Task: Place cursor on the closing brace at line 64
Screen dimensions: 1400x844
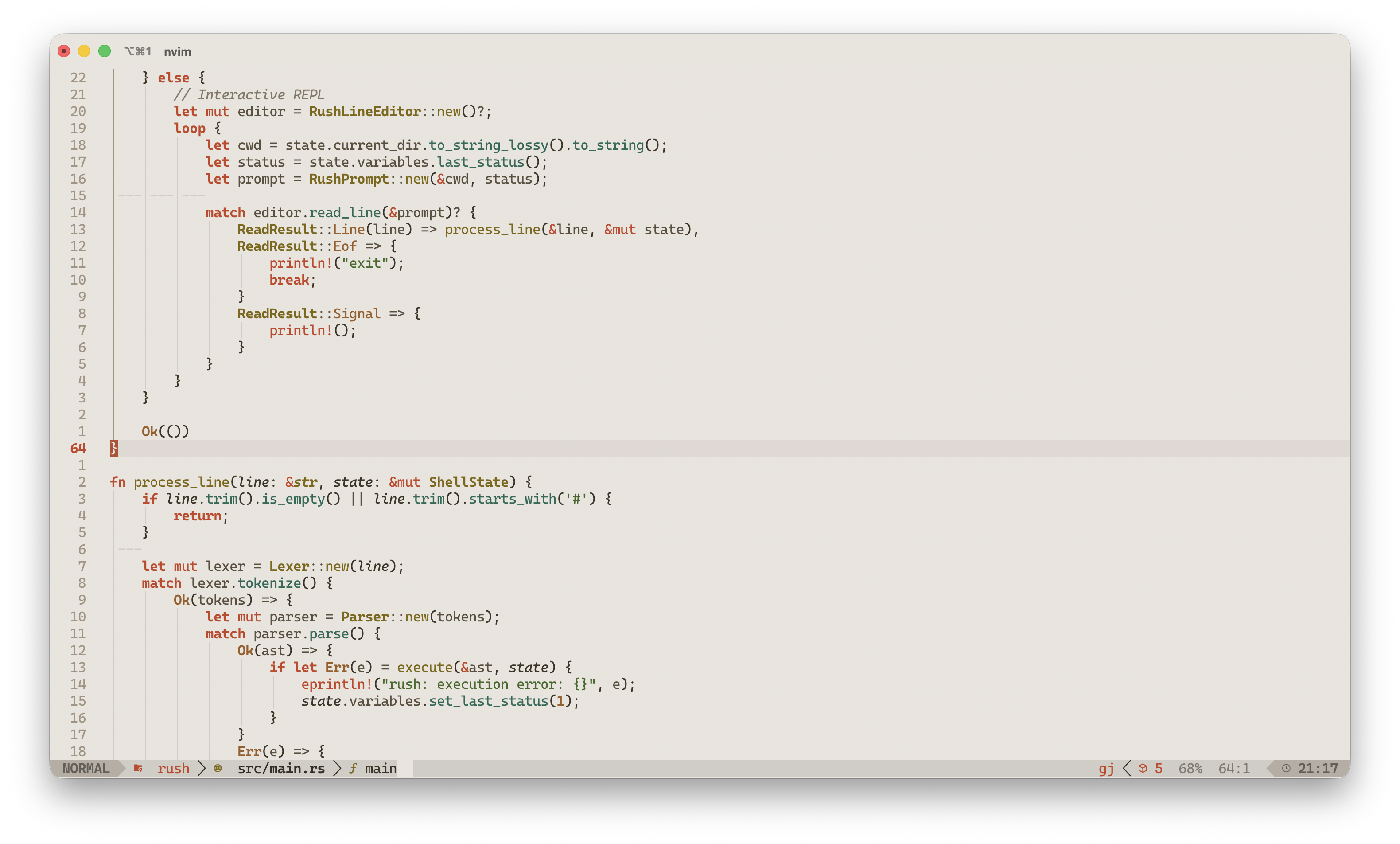Action: (x=113, y=449)
